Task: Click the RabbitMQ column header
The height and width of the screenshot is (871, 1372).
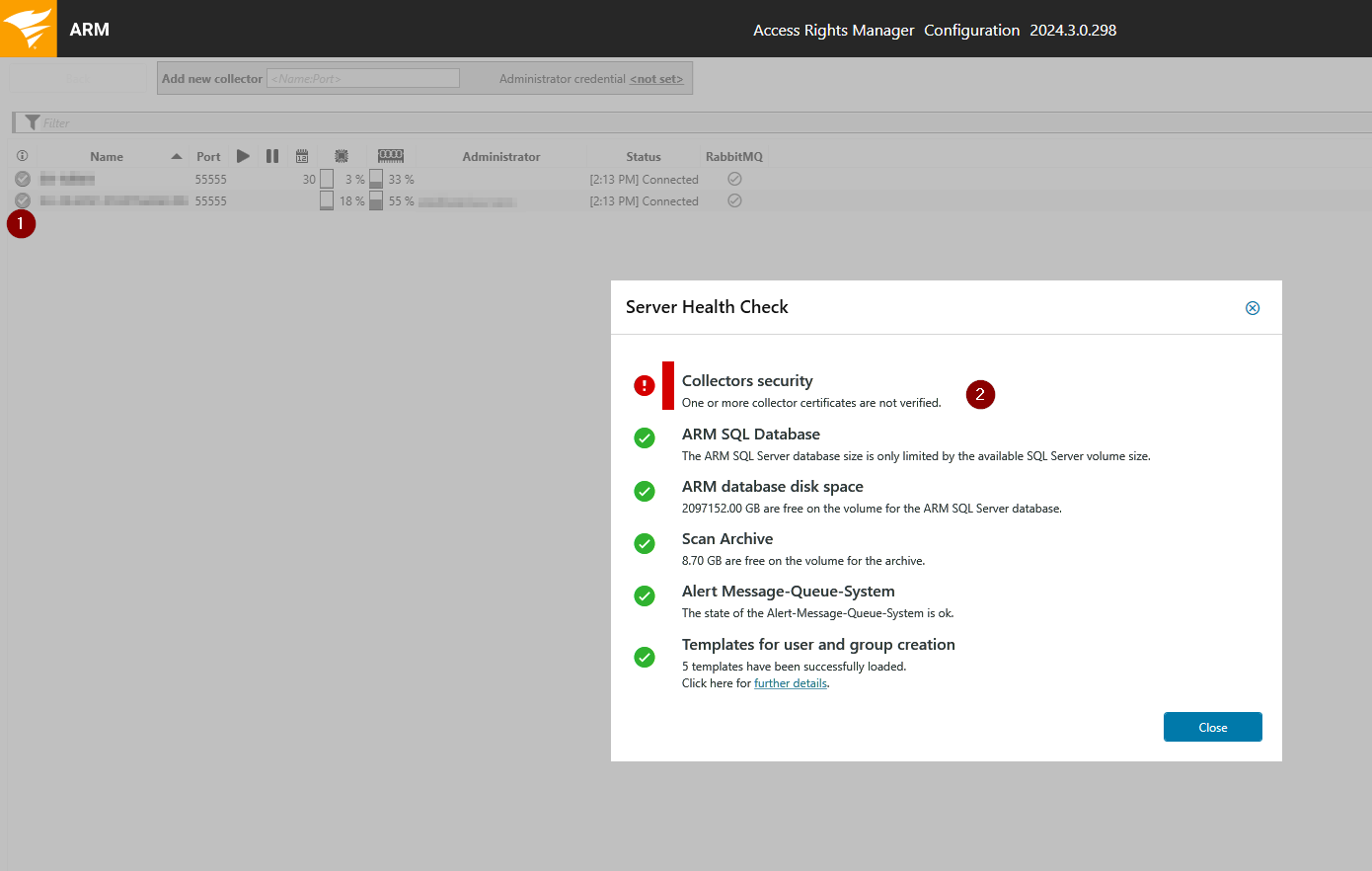Action: 734,156
